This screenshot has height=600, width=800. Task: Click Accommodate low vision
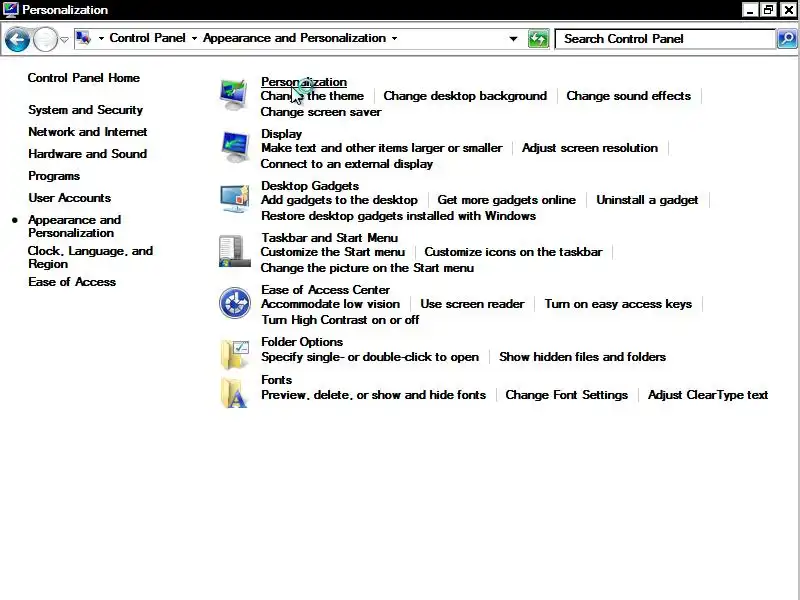[331, 304]
